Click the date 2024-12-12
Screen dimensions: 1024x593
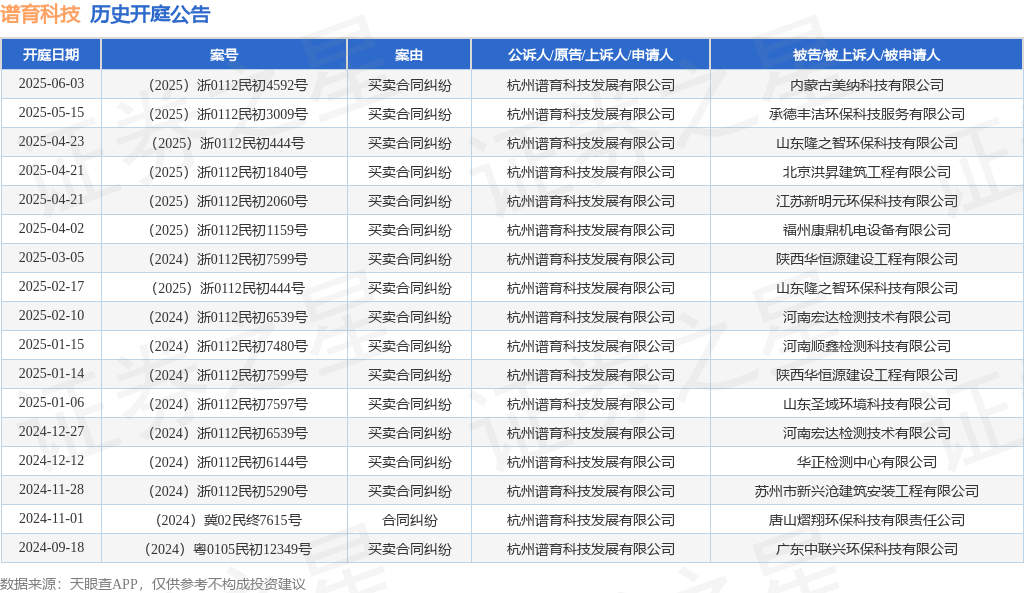(51, 460)
